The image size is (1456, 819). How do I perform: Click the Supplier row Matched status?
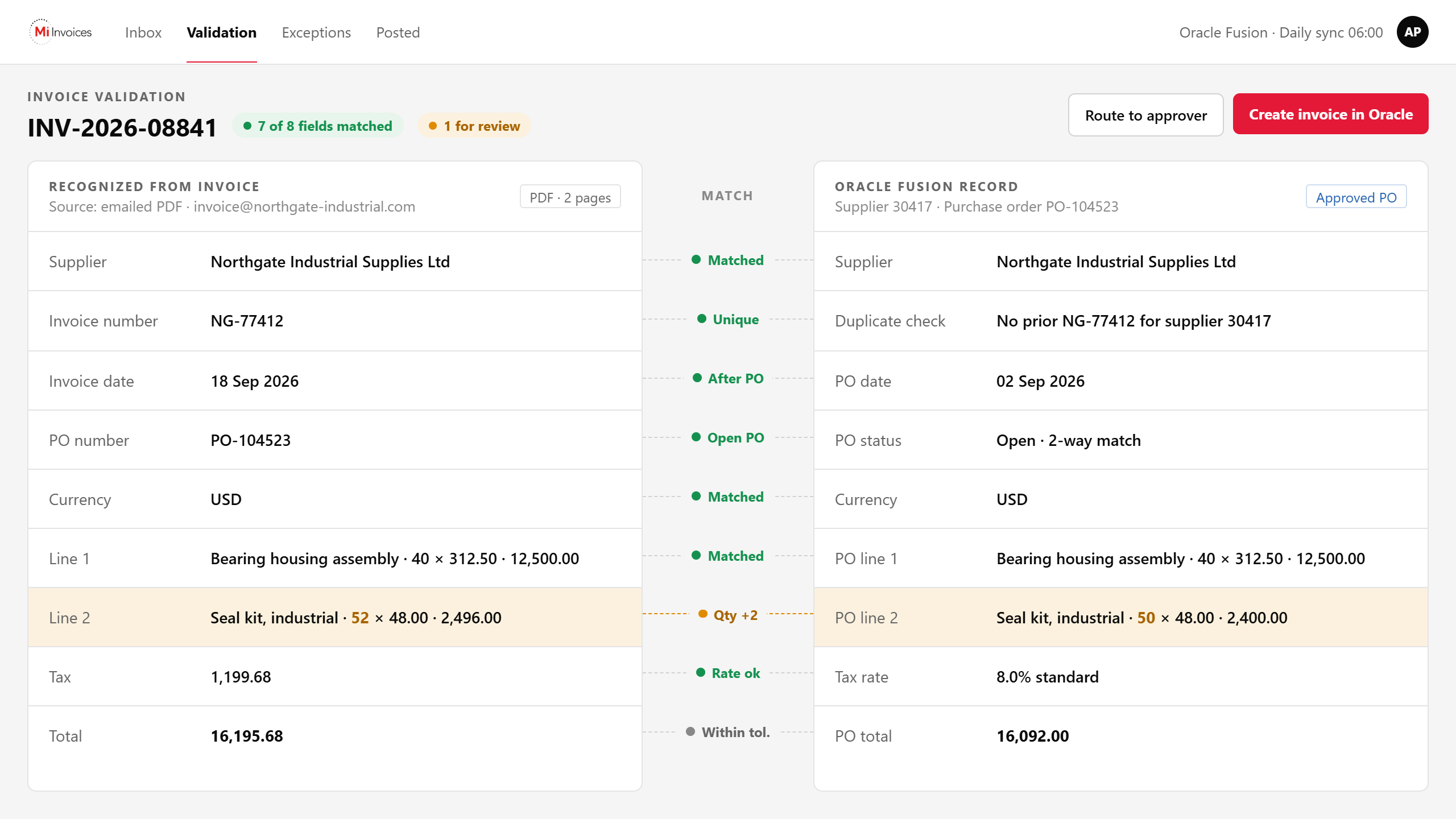click(728, 260)
